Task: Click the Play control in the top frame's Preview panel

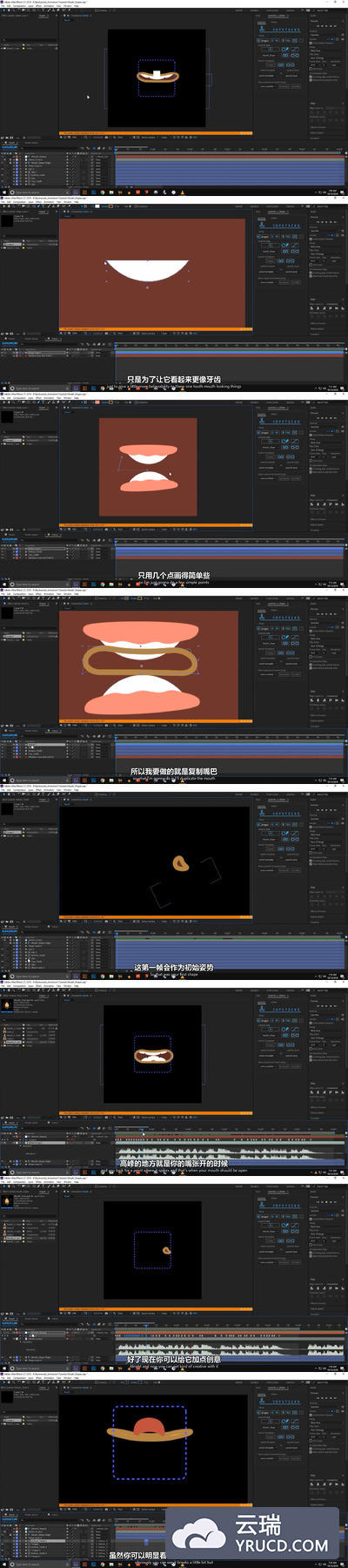Action: (x=325, y=26)
